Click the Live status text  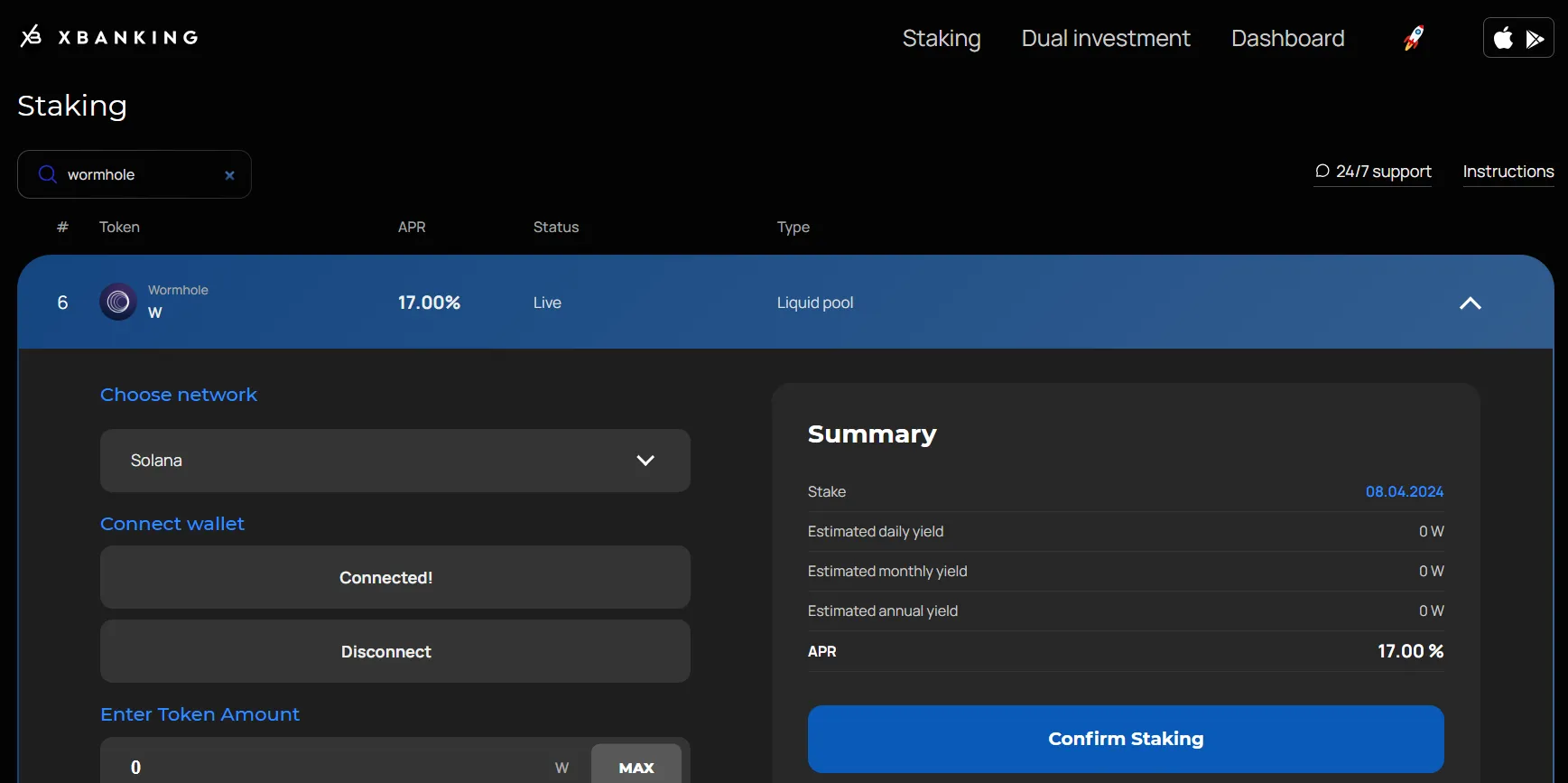click(x=547, y=303)
